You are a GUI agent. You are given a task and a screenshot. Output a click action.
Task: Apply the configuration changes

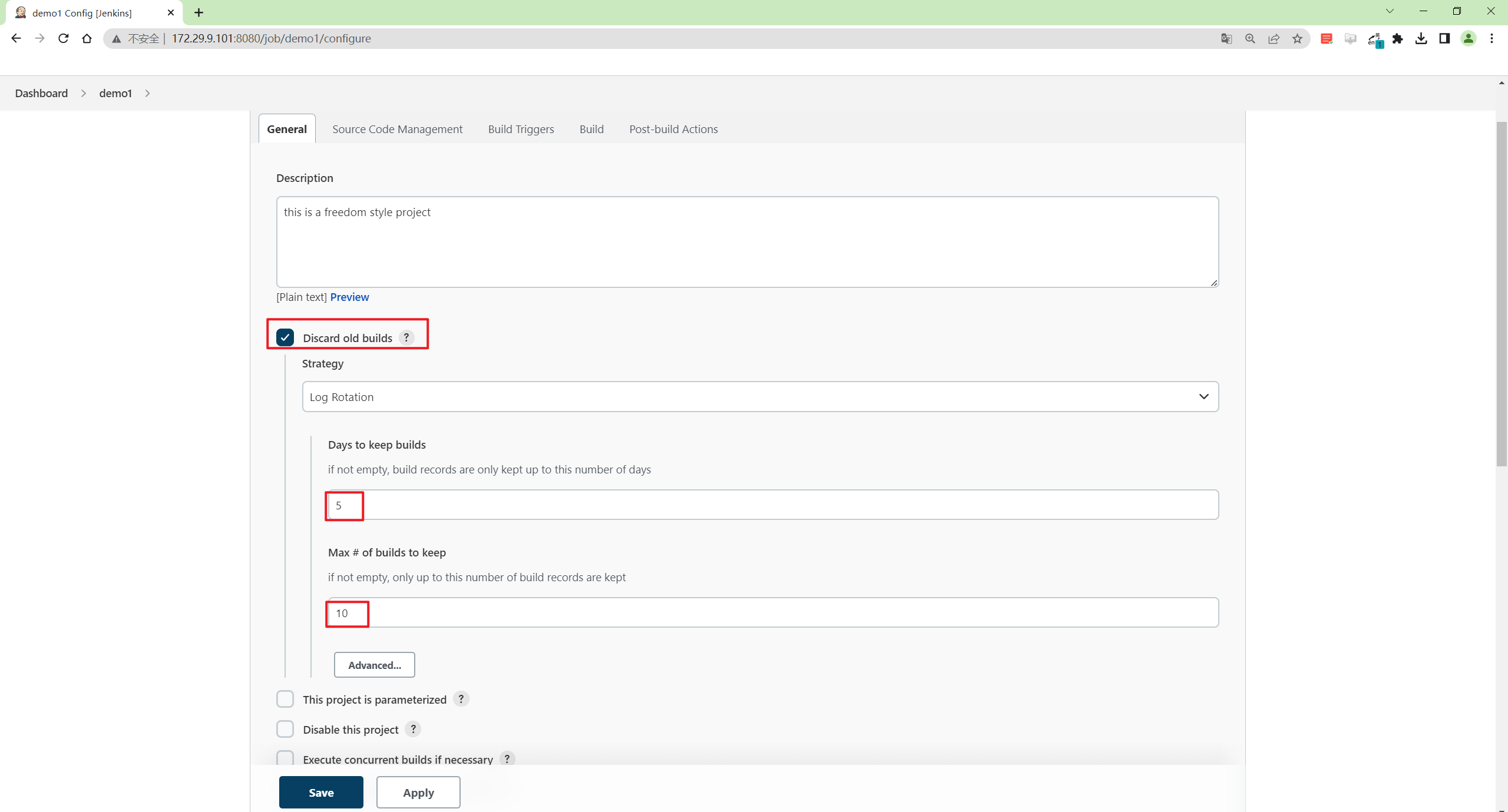418,792
